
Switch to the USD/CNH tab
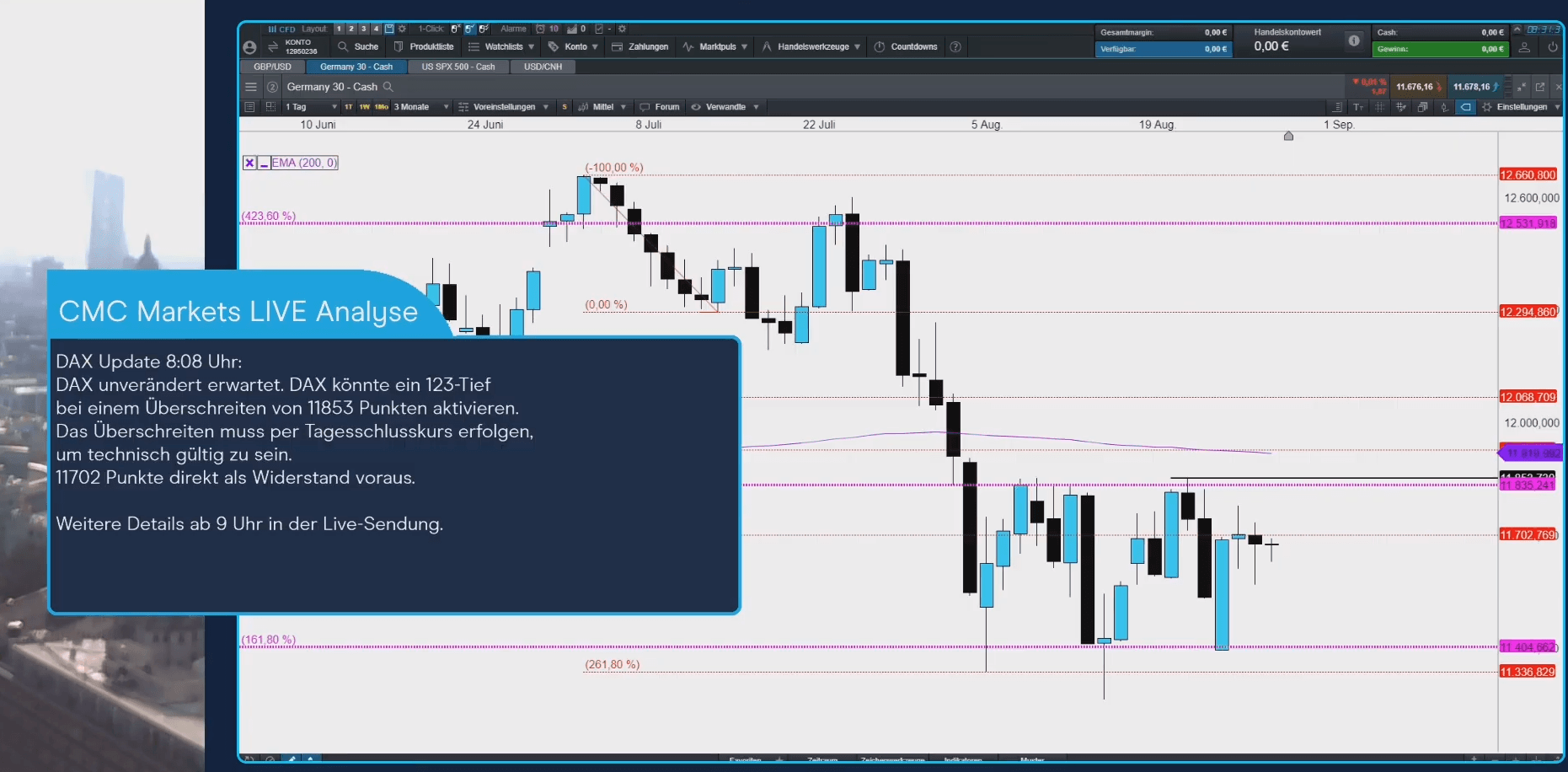point(543,67)
